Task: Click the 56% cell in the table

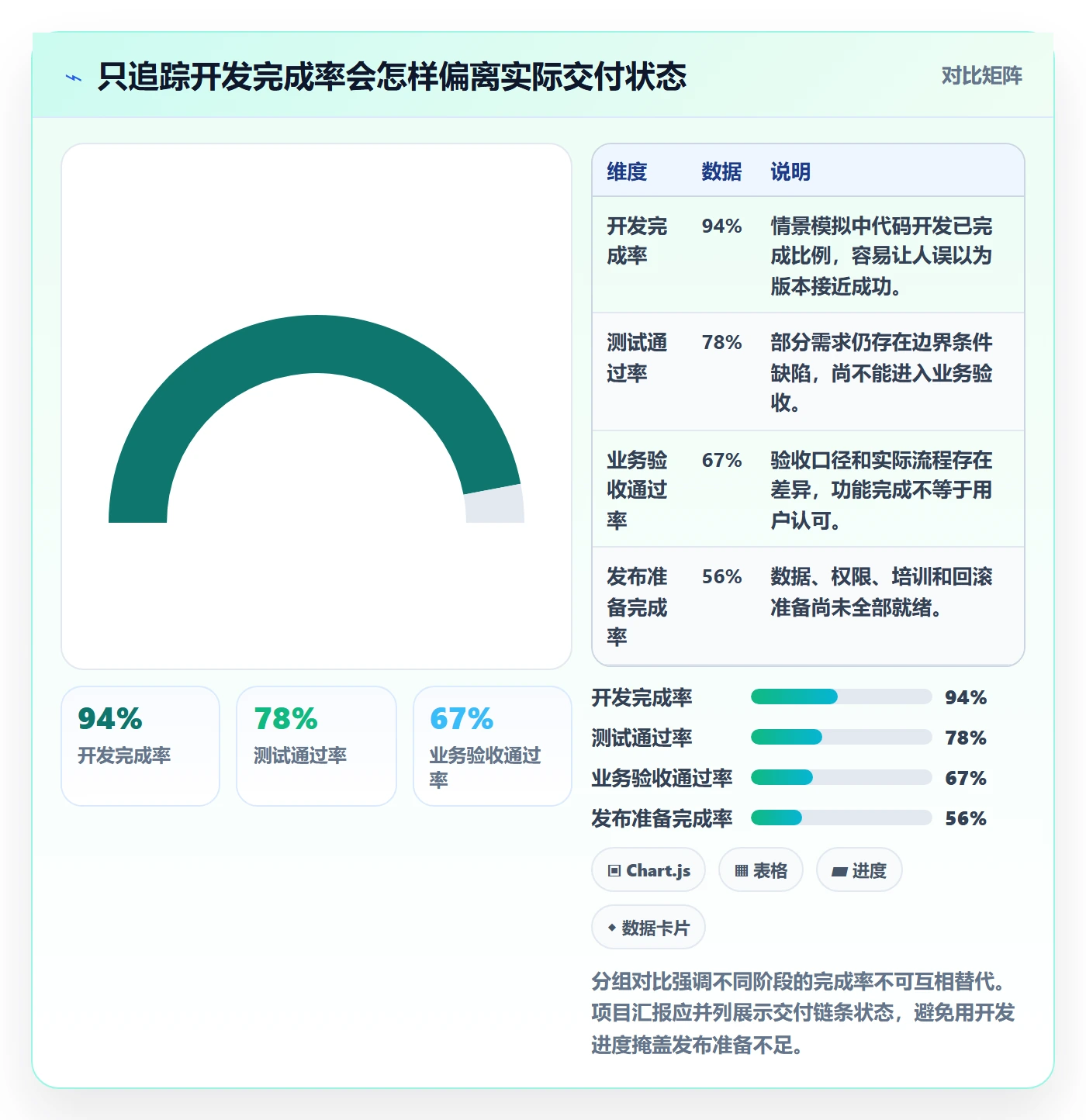Action: tap(721, 577)
